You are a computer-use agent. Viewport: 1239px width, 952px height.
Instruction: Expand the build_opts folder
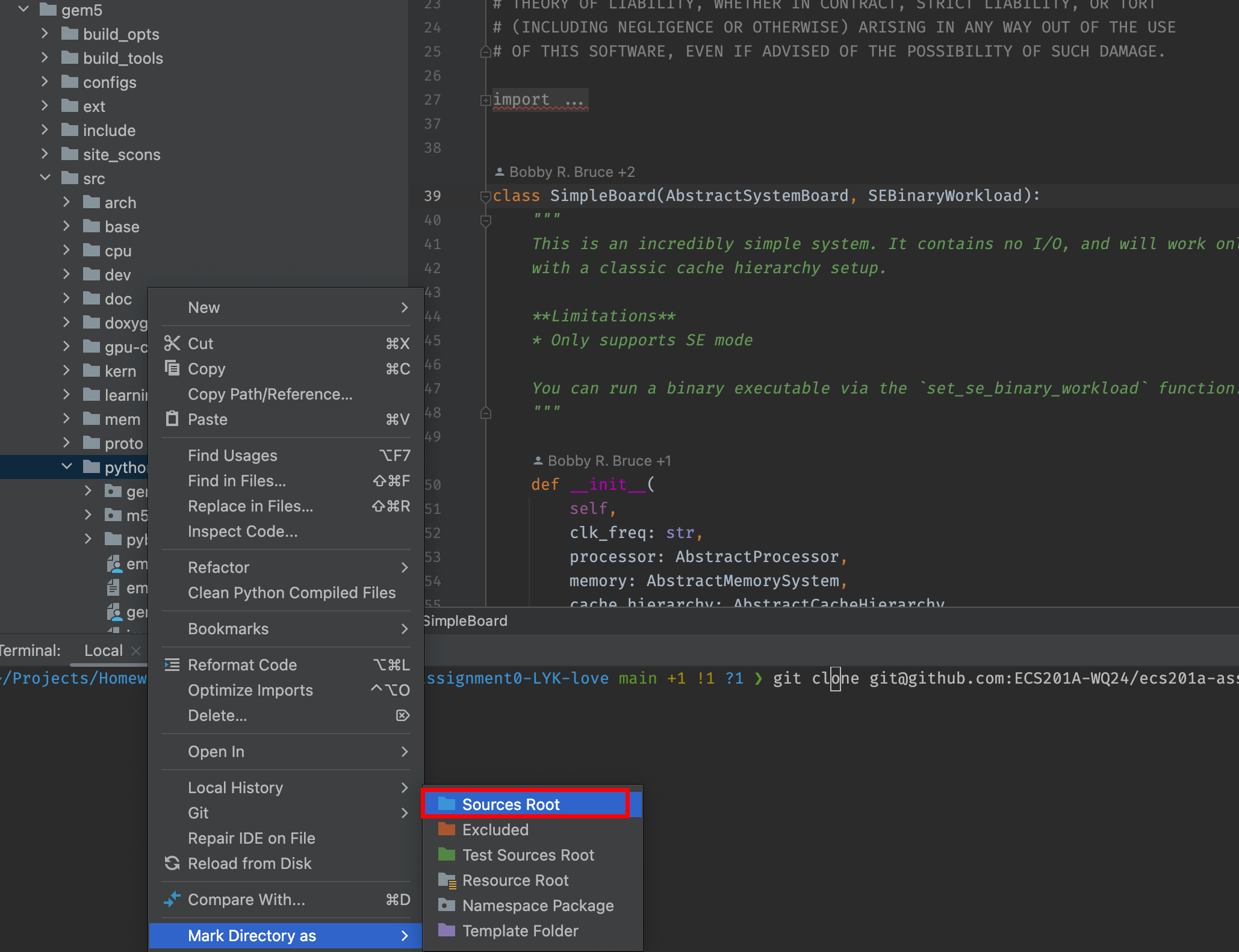(45, 34)
